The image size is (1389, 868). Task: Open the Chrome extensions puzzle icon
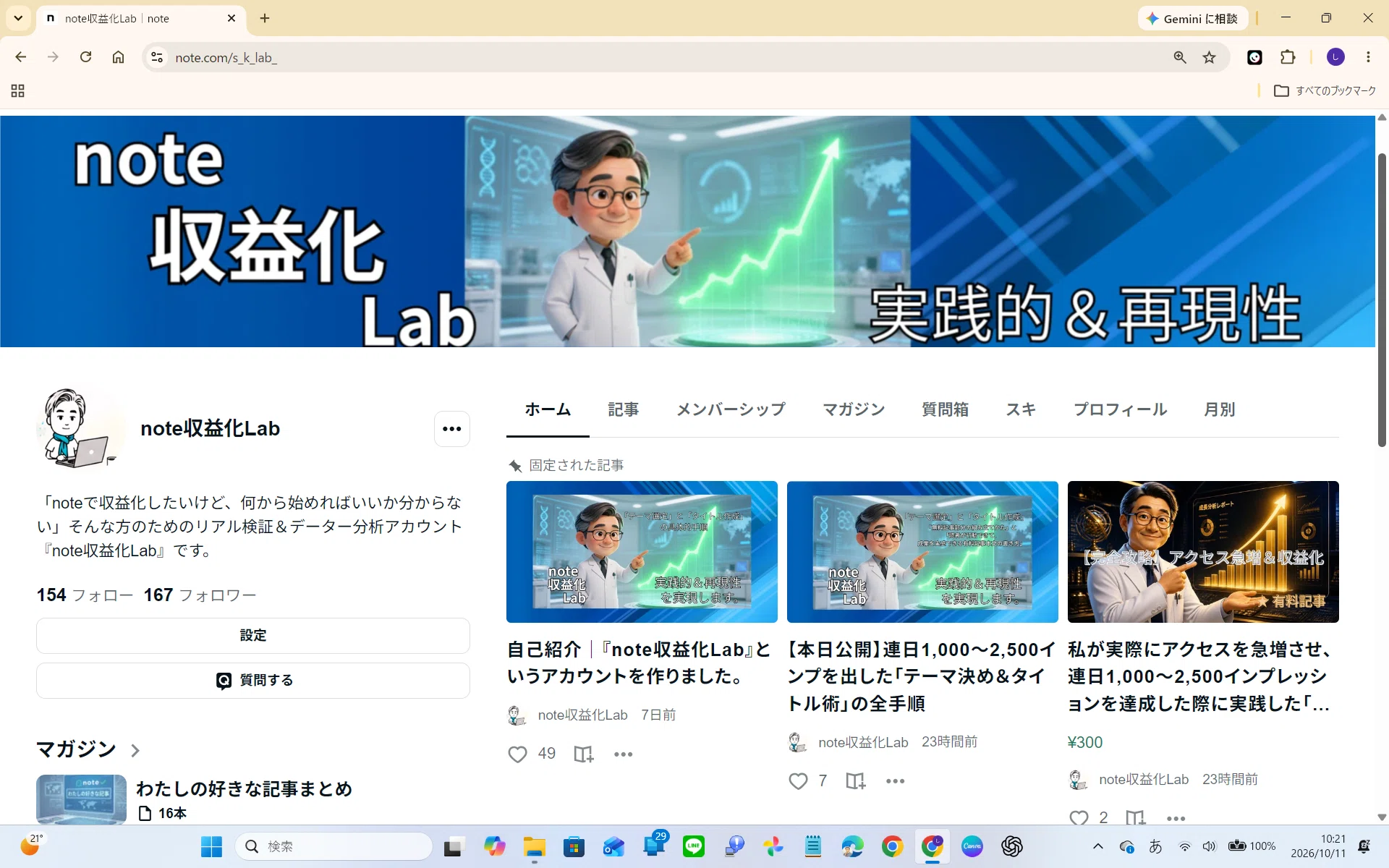(x=1288, y=57)
